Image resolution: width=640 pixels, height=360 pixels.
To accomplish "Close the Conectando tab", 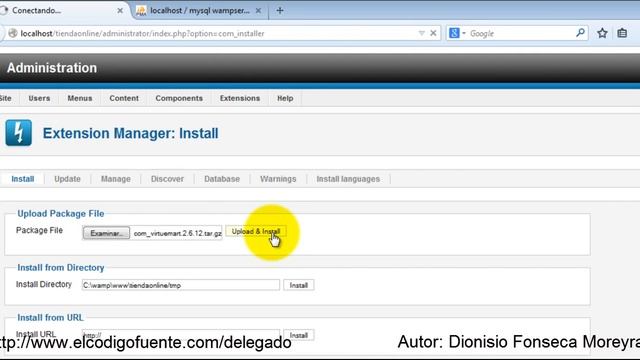I will 120,11.
